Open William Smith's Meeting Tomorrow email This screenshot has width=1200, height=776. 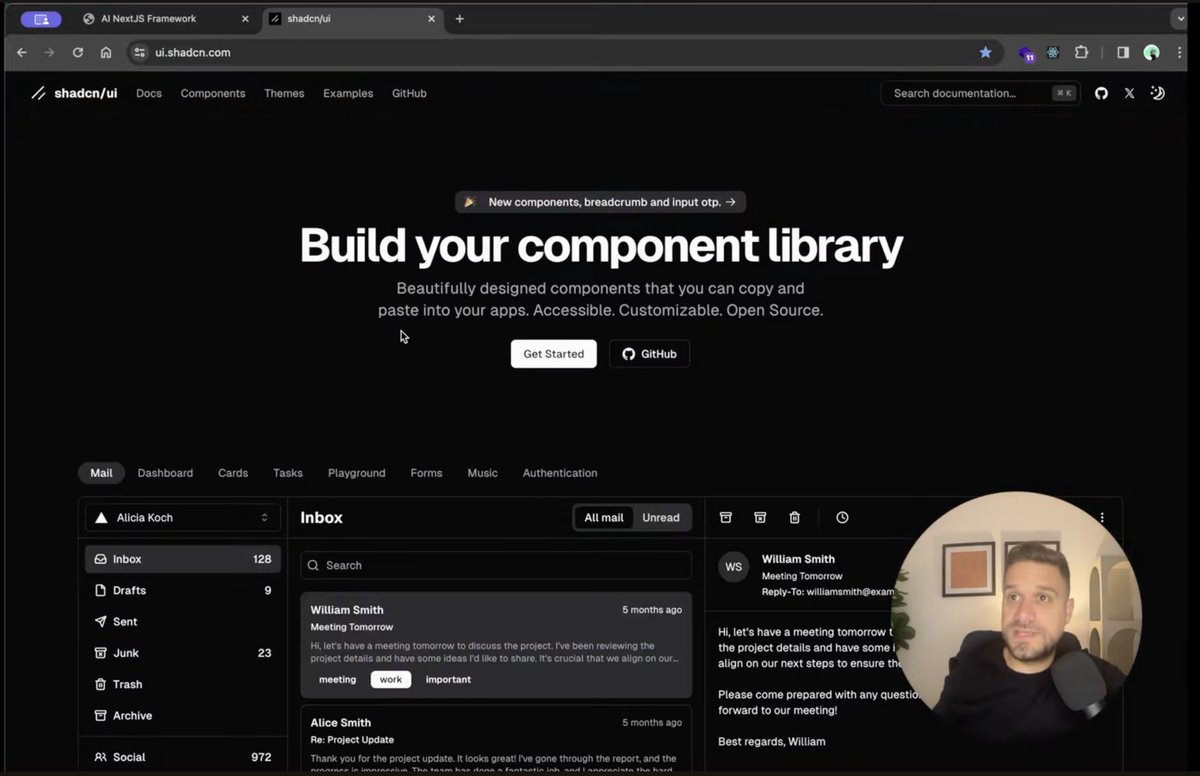pyautogui.click(x=496, y=645)
